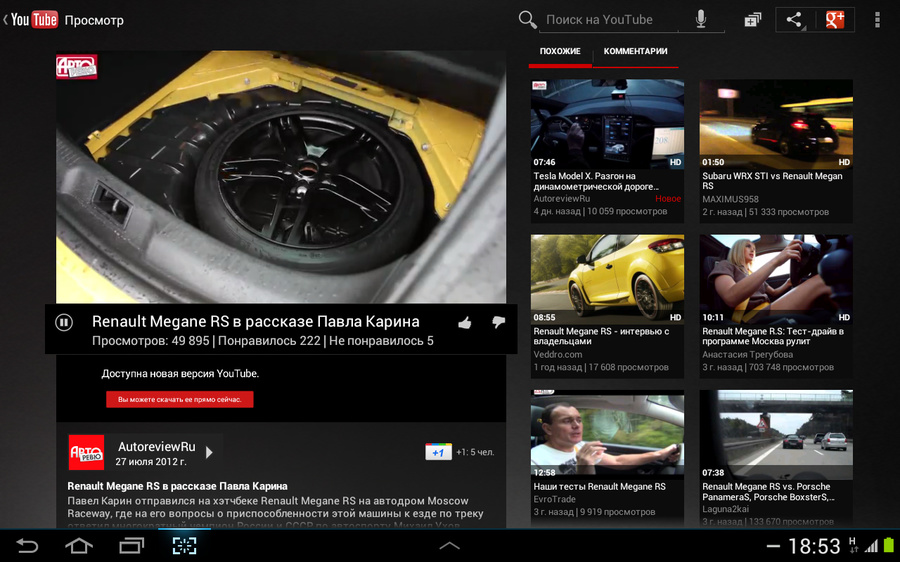Click Анастасия Трегубова uploader name

click(747, 355)
